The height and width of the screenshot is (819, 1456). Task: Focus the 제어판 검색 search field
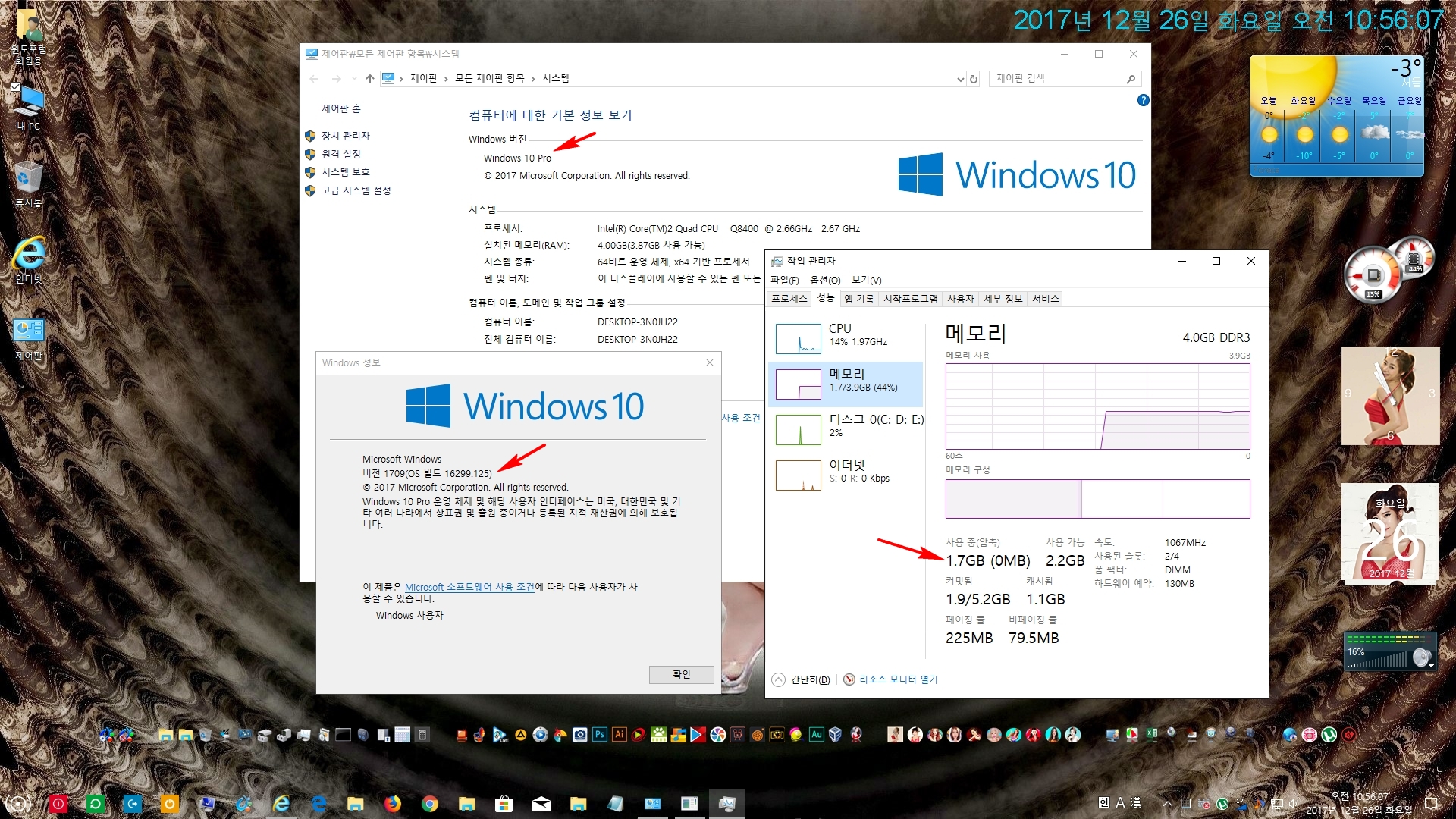[1065, 79]
